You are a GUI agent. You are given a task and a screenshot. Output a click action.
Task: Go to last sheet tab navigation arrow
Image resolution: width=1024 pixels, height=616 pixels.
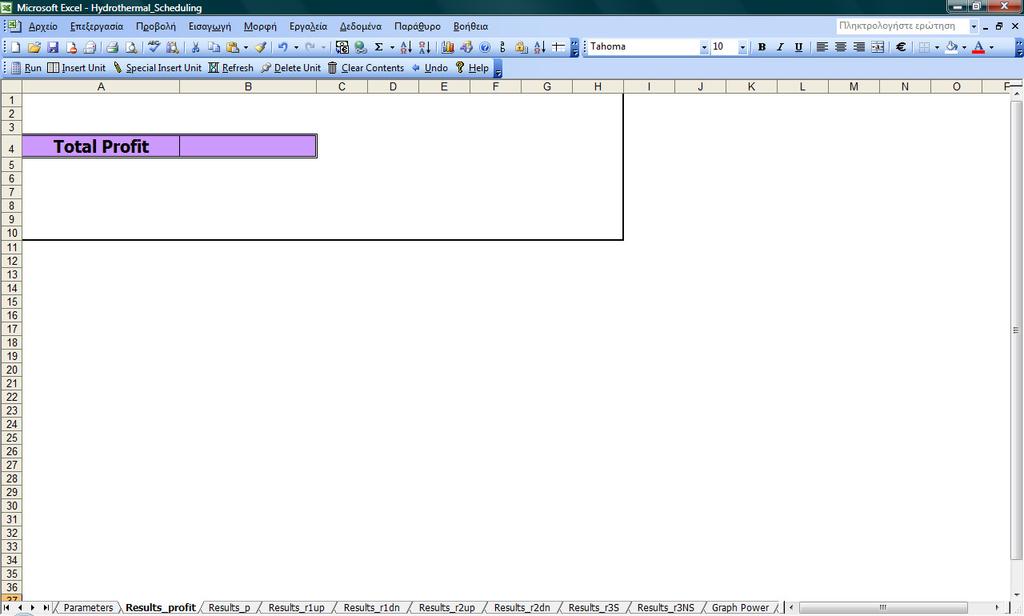(46, 608)
